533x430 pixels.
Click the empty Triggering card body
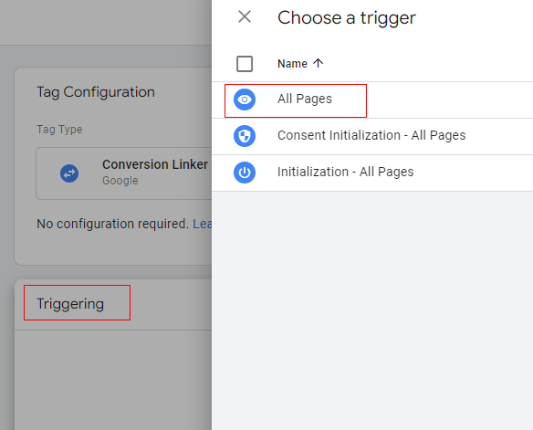click(x=113, y=380)
